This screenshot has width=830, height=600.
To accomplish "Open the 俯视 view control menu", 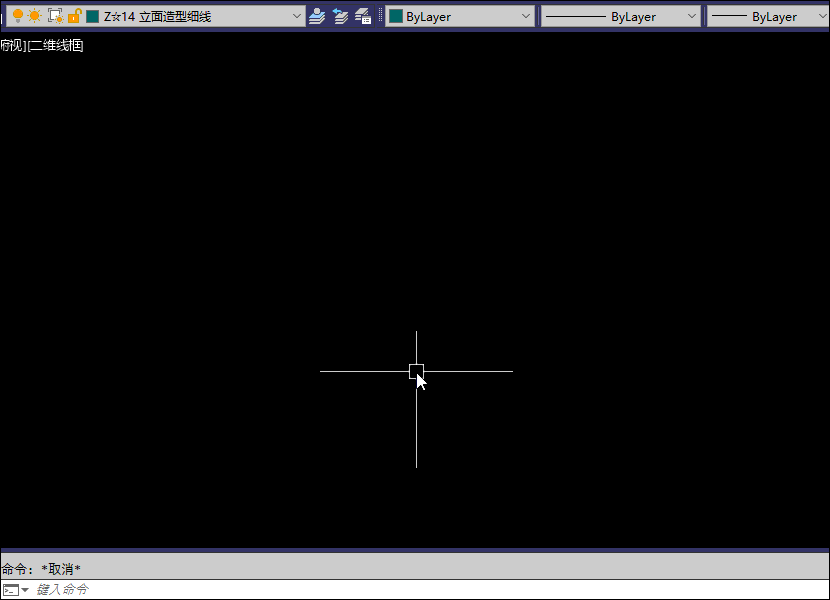I will coord(11,45).
